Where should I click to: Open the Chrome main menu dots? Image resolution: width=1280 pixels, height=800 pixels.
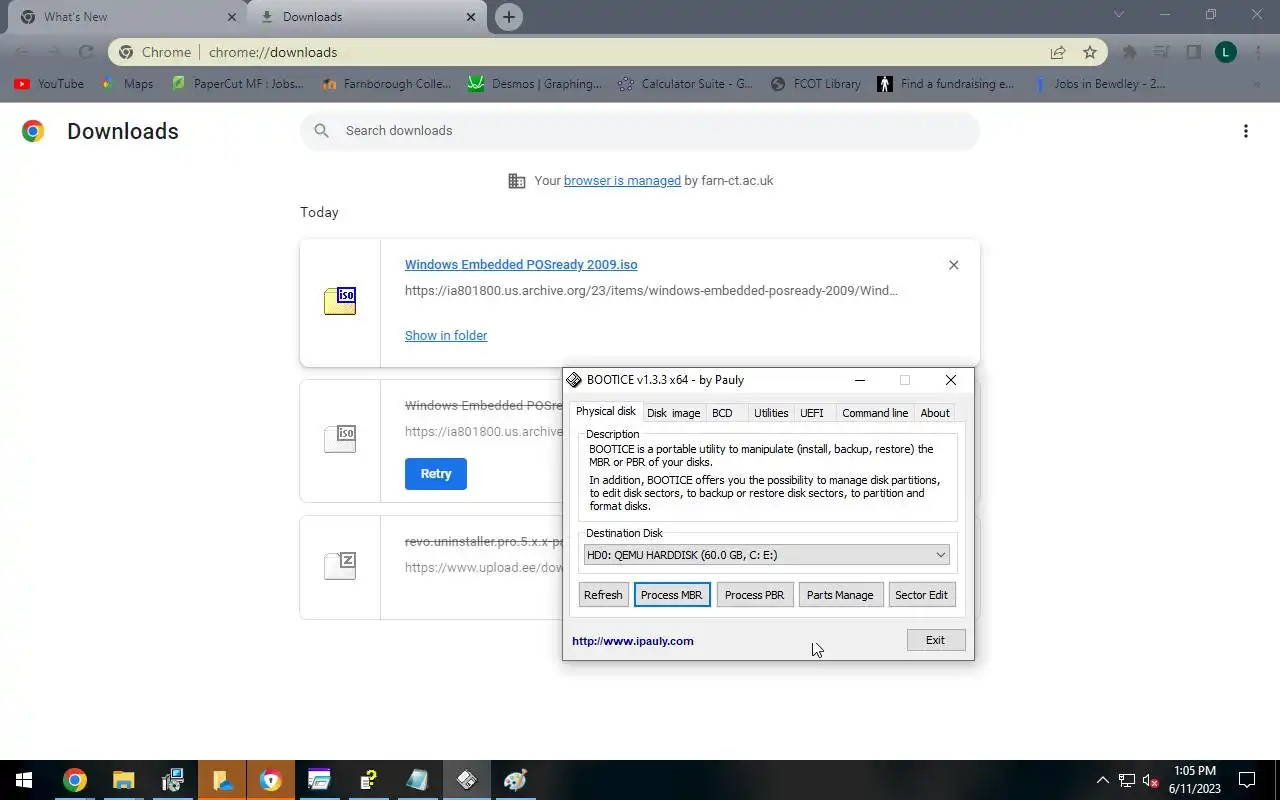pos(1257,52)
